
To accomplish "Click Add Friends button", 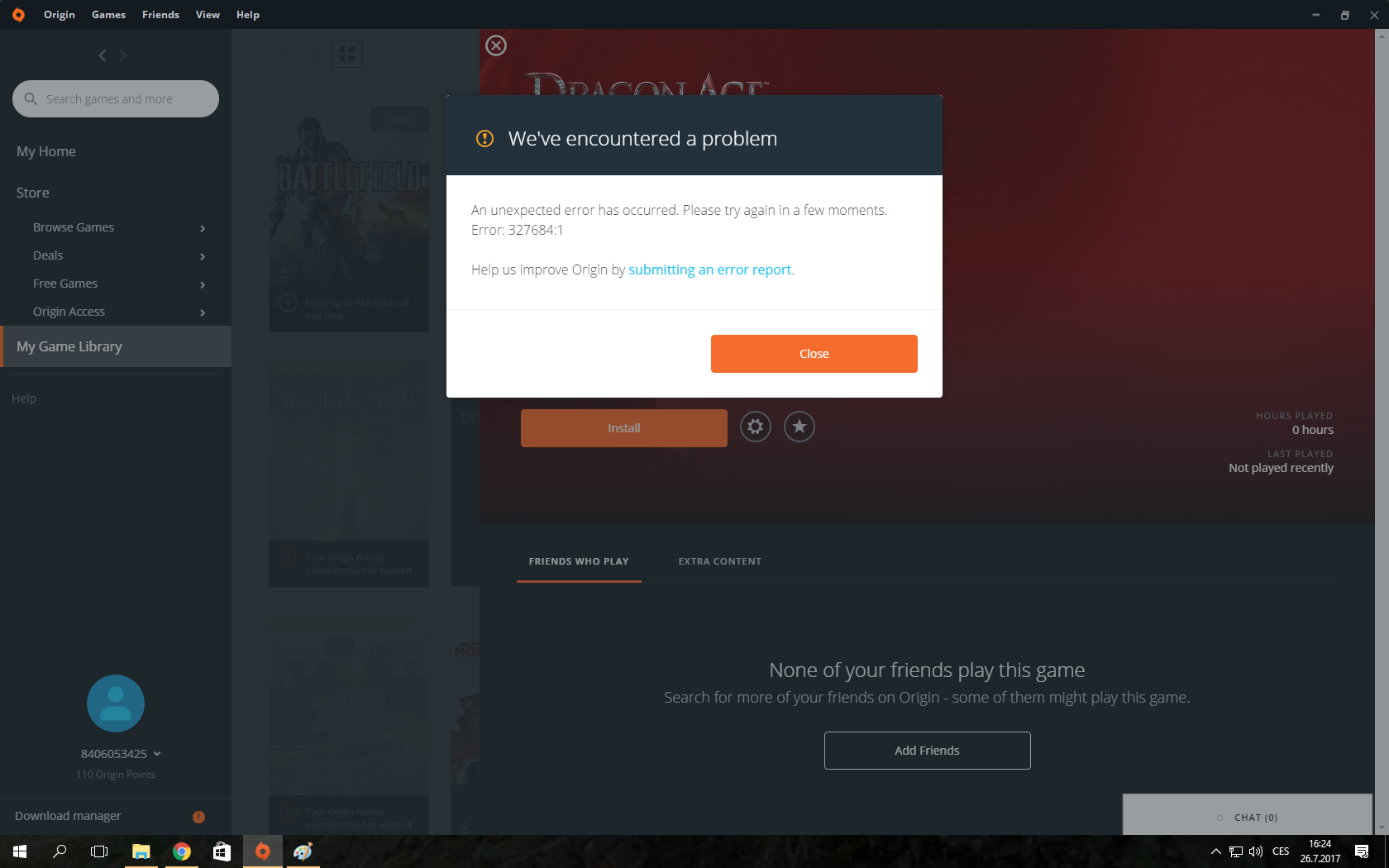I will 928,751.
